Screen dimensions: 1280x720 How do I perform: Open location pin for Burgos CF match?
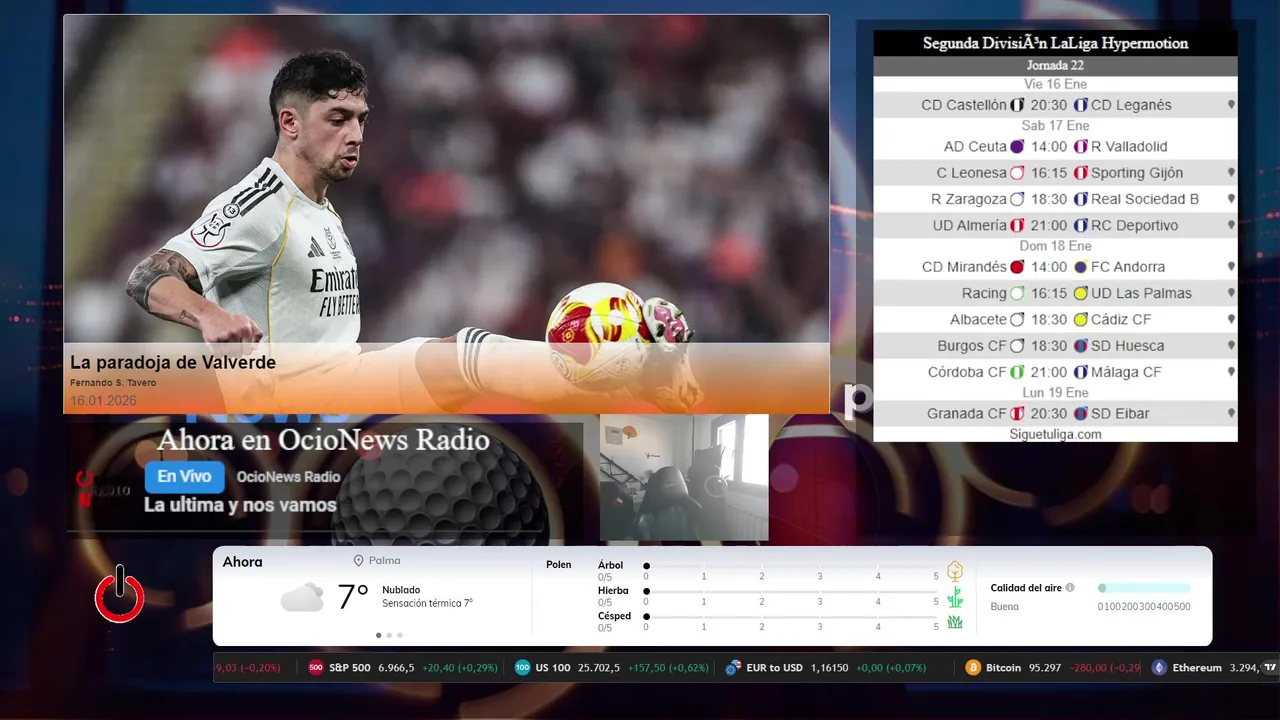coord(1231,345)
